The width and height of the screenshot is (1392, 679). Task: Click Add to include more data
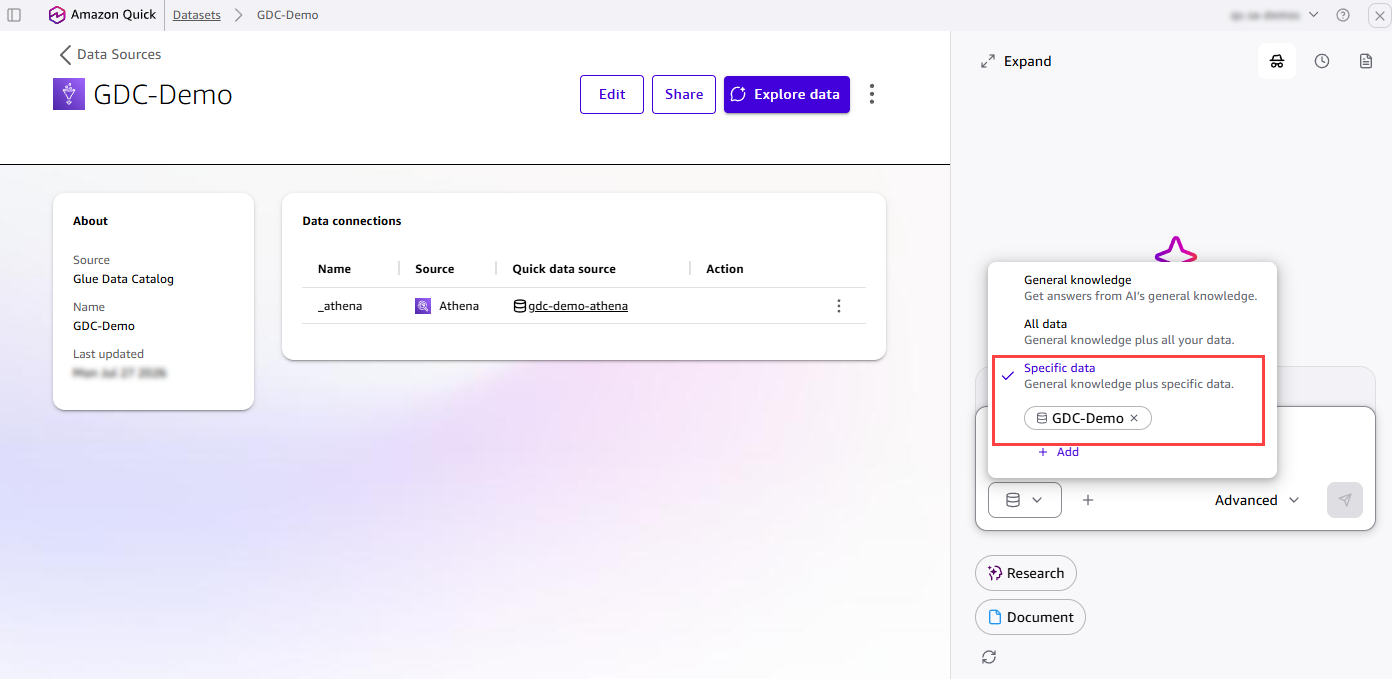pyautogui.click(x=1059, y=452)
